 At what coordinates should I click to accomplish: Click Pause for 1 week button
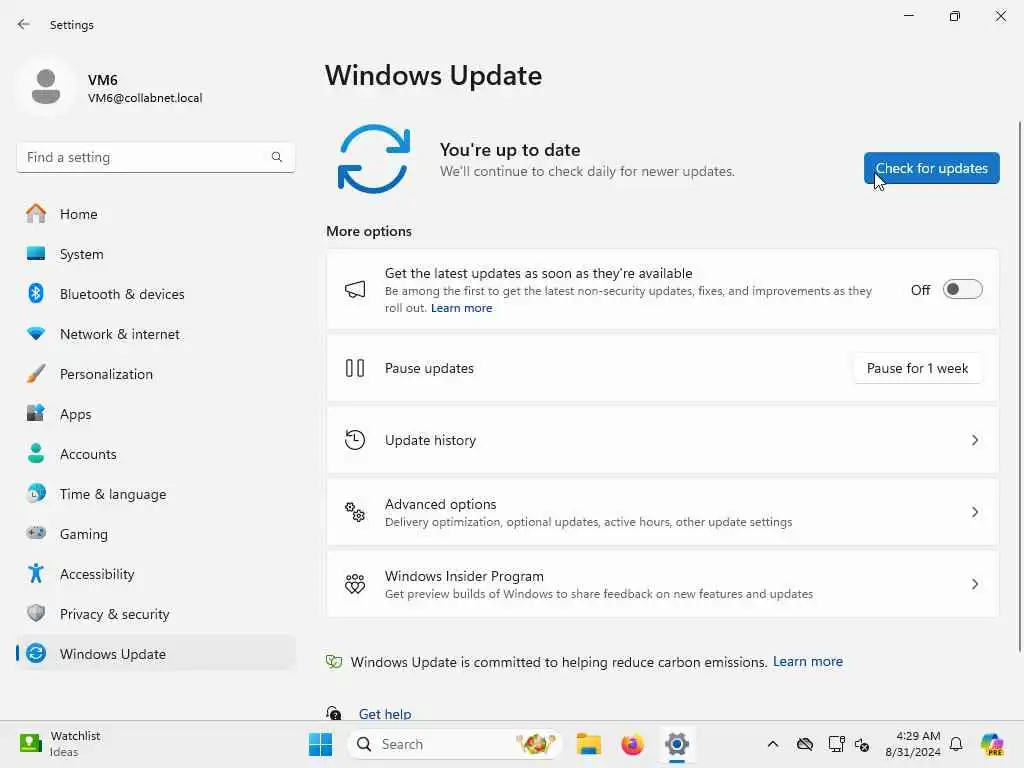click(x=917, y=368)
